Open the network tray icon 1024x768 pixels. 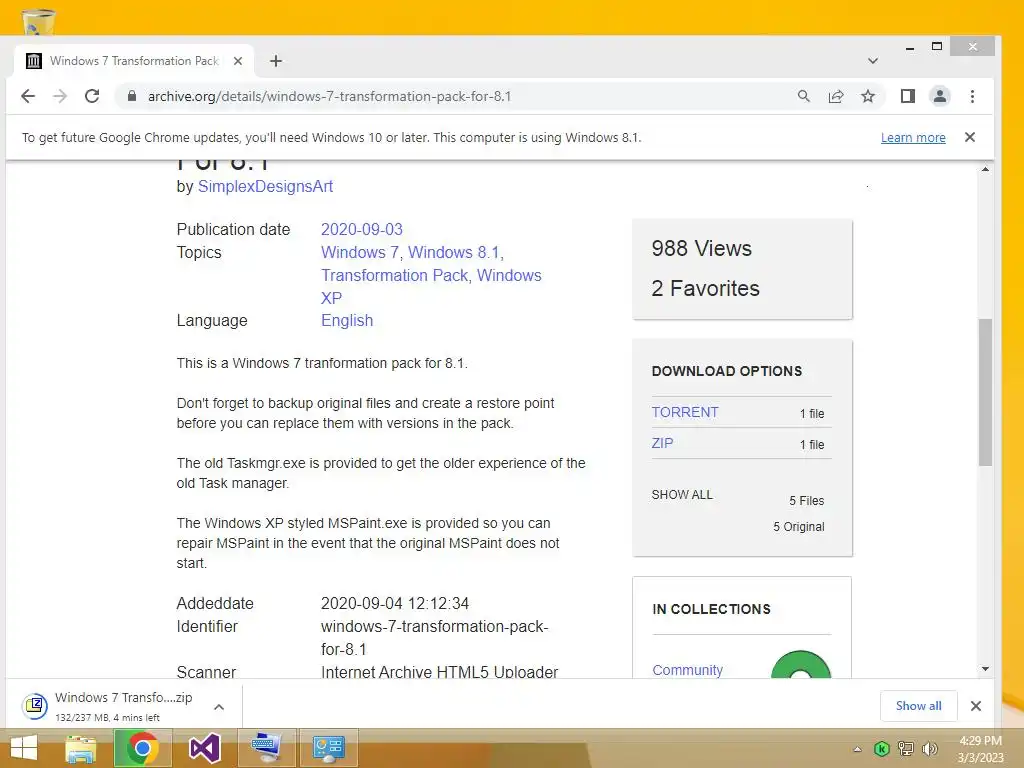pos(906,748)
